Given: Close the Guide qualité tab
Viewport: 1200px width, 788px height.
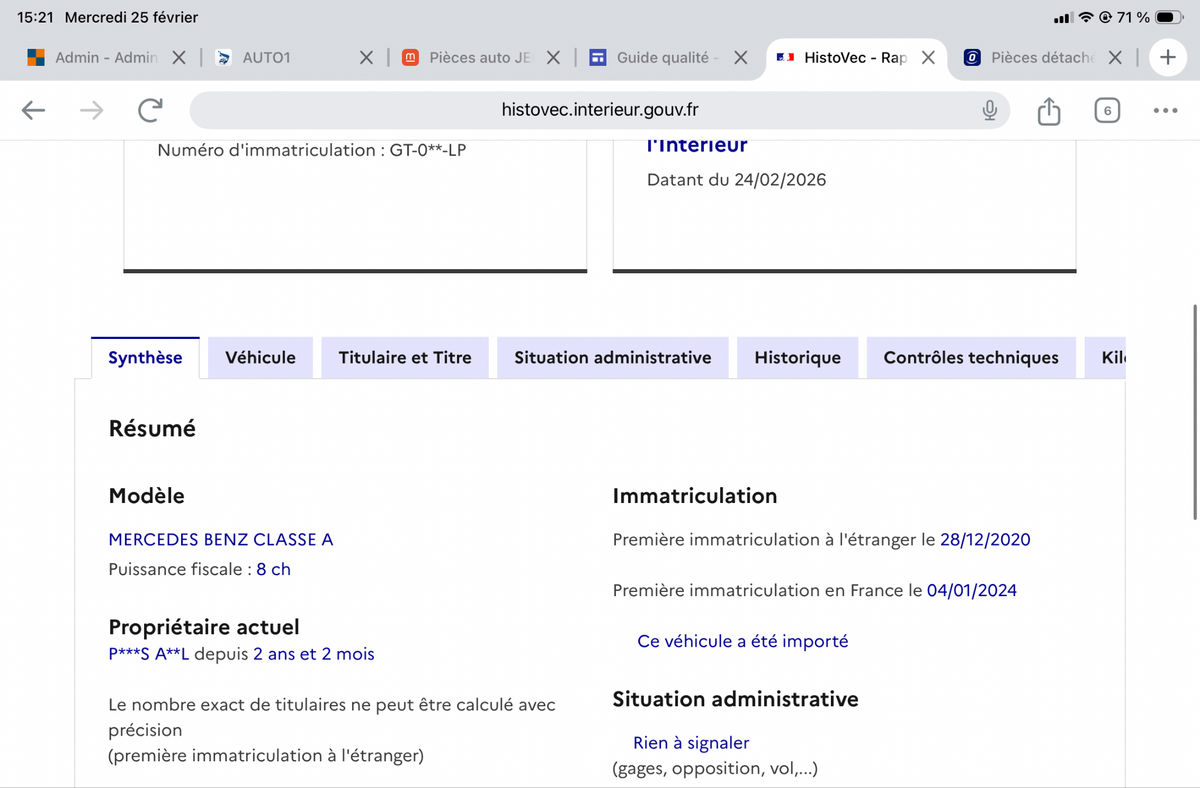Looking at the screenshot, I should [x=741, y=58].
